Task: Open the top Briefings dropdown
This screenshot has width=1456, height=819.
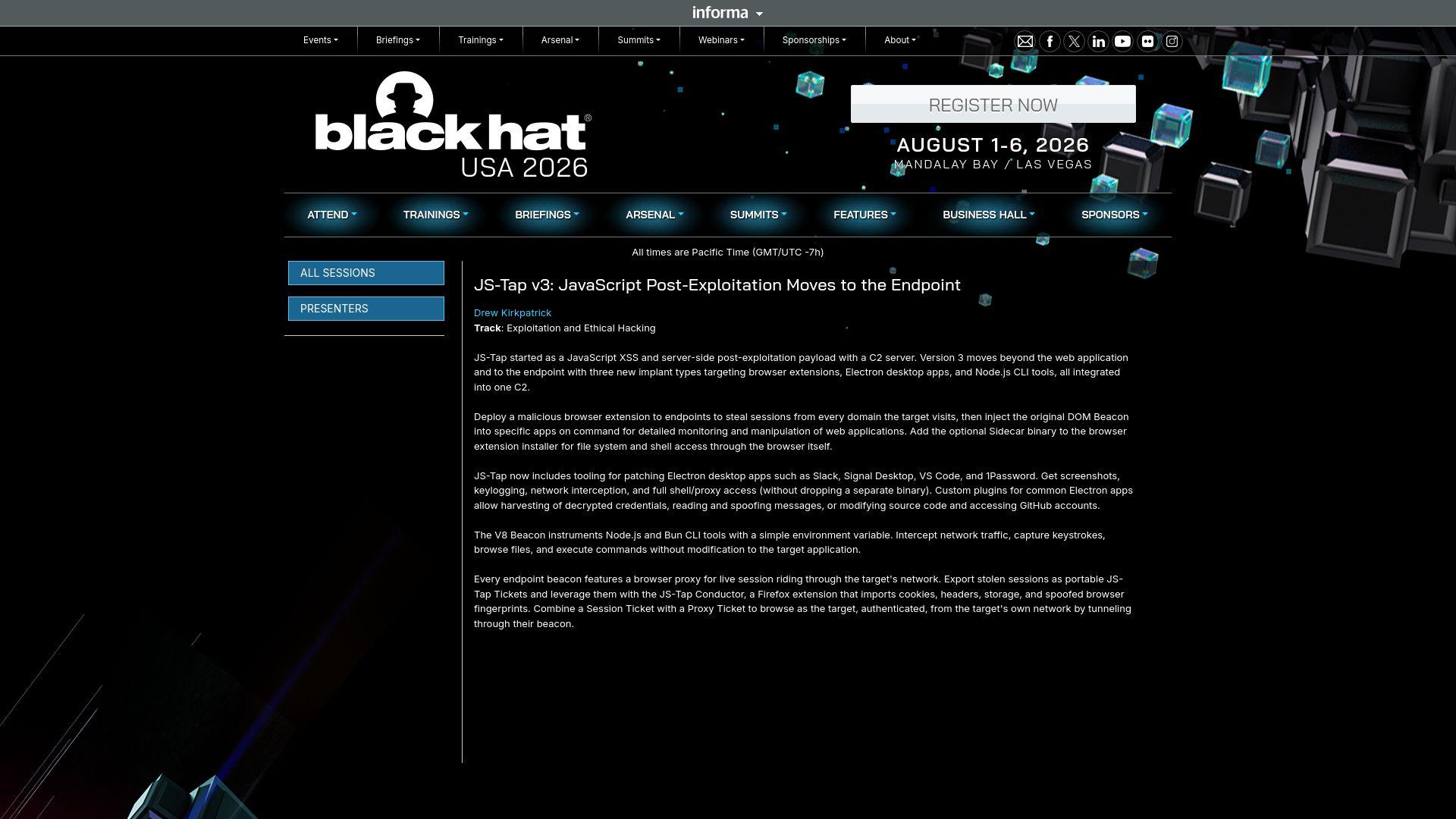Action: point(398,40)
